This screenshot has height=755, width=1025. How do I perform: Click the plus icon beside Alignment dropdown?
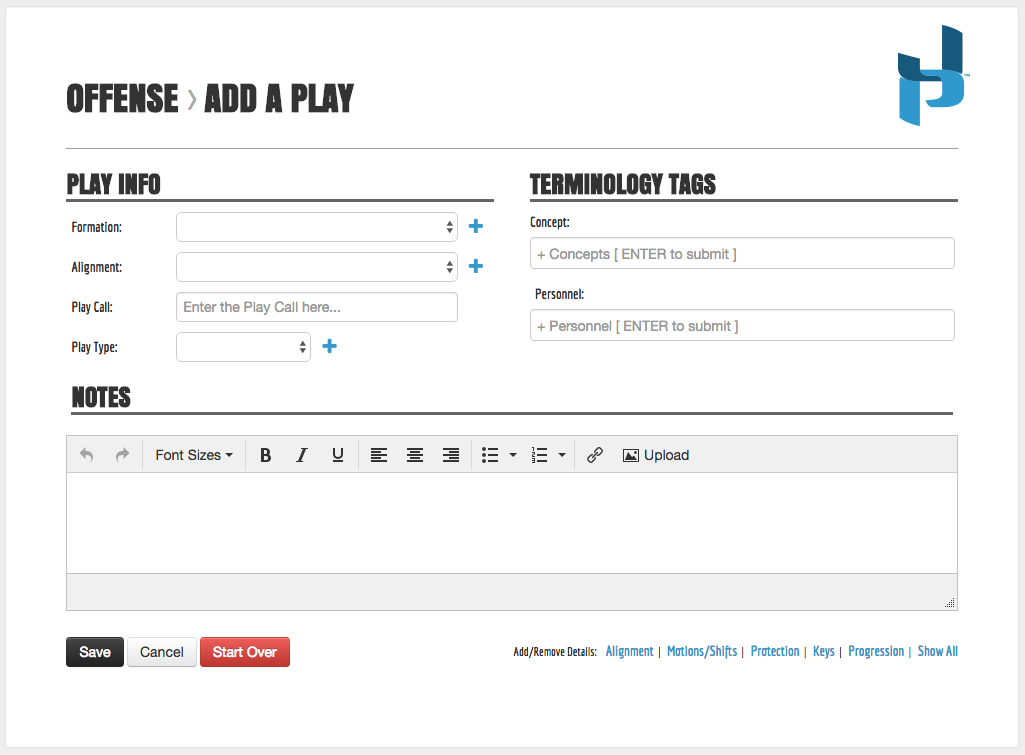[476, 267]
